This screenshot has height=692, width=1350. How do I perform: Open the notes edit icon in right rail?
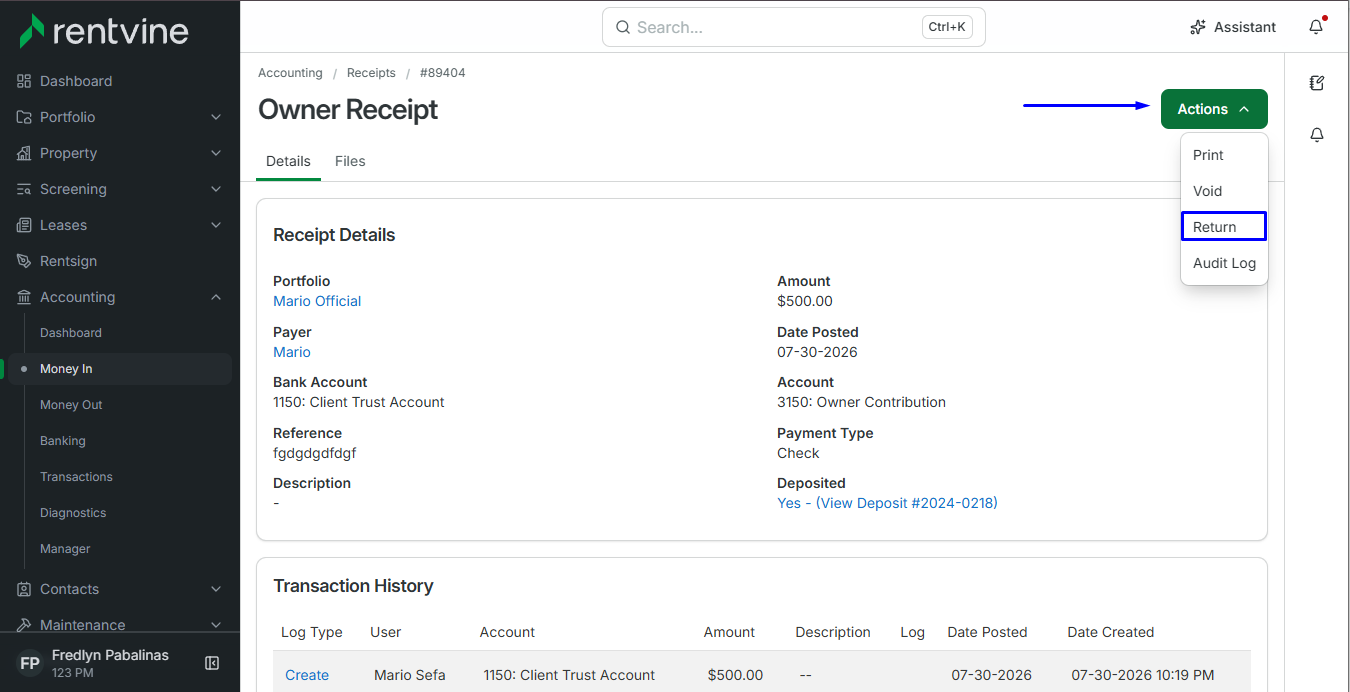[x=1317, y=83]
